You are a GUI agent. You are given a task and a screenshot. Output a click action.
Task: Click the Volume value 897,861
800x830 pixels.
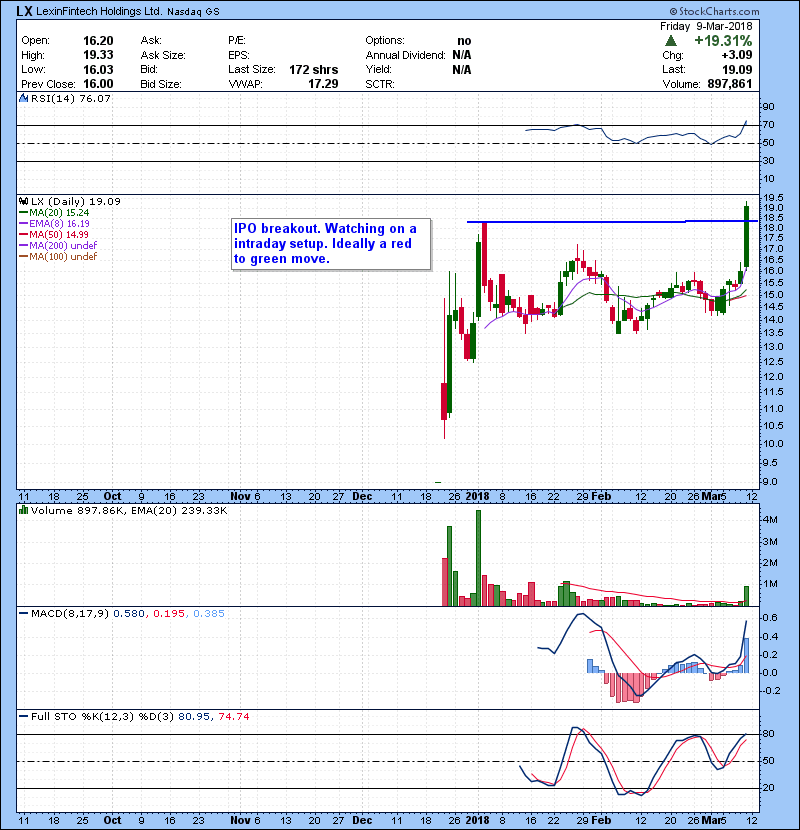[730, 84]
